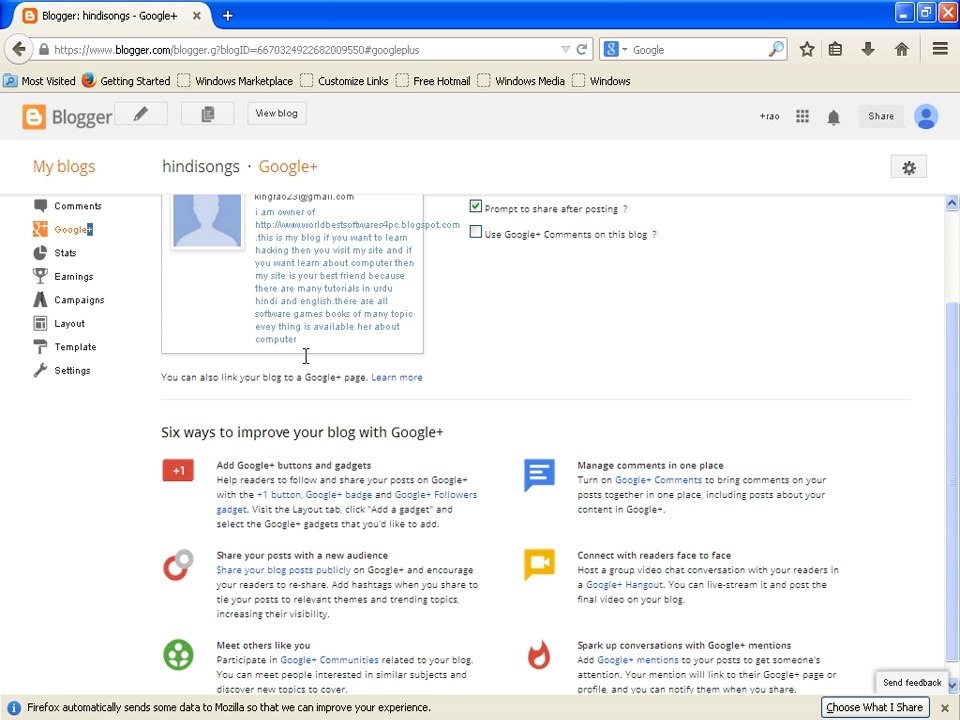The height and width of the screenshot is (720, 960).
Task: Click the Learn more link
Action: [x=397, y=377]
